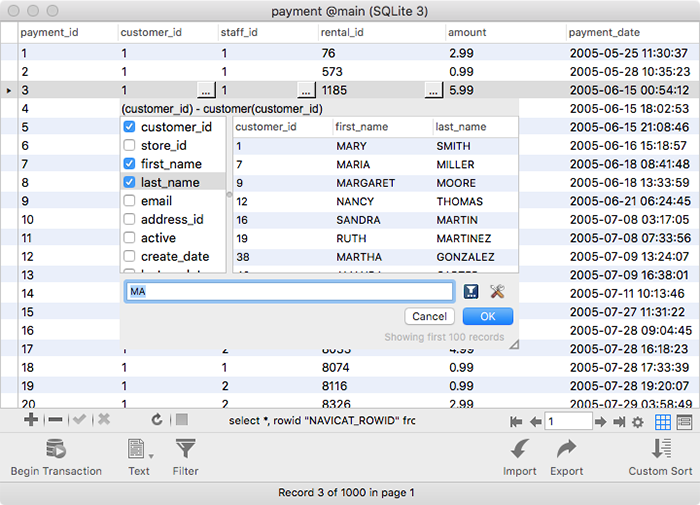
Task: Click date 2005-07-28 09:04:45
Action: click(630, 330)
